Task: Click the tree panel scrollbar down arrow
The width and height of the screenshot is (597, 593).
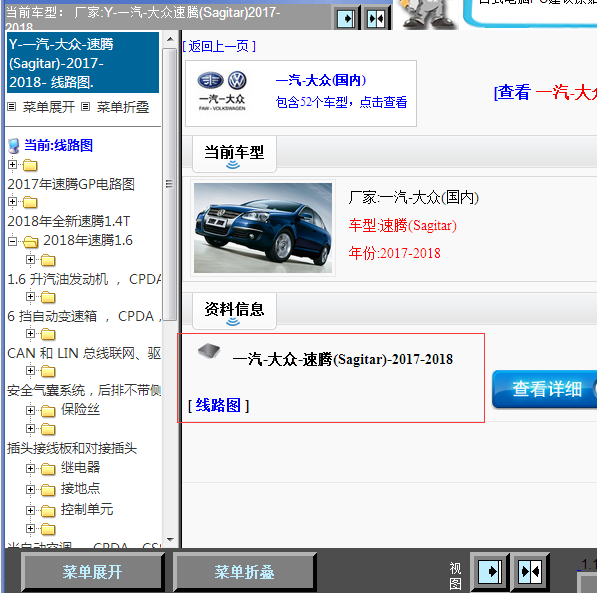Action: (x=170, y=539)
